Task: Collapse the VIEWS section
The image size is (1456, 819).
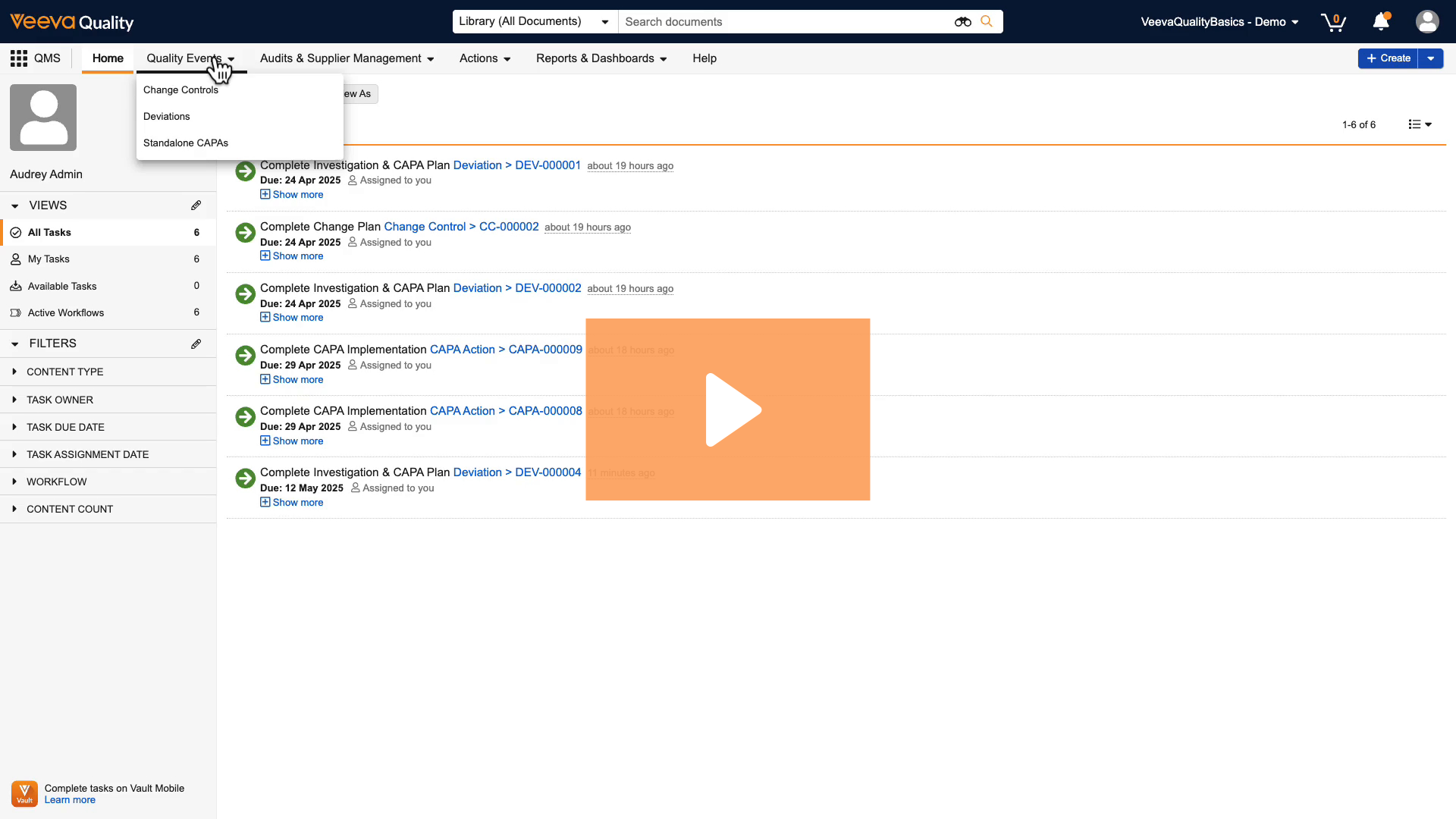Action: click(x=15, y=206)
